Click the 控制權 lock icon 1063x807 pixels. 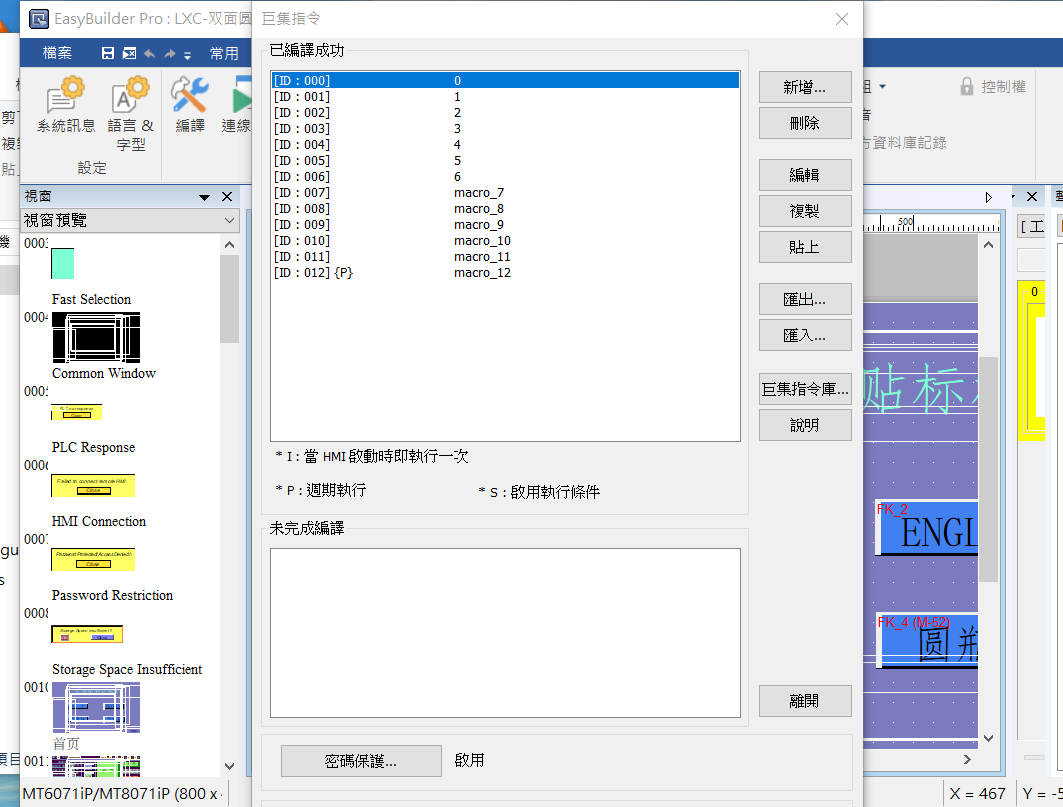tap(967, 87)
